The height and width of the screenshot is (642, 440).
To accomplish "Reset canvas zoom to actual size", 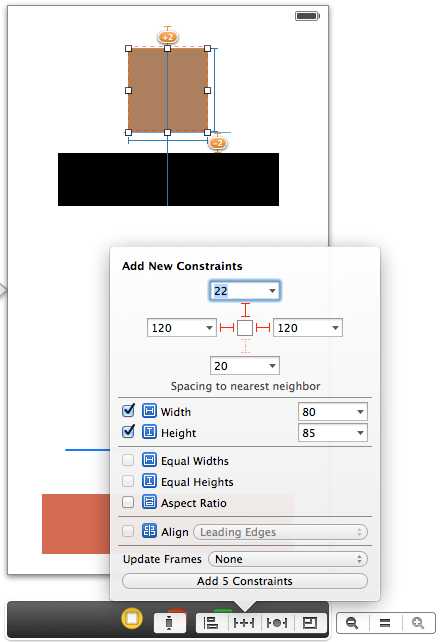I will [385, 623].
